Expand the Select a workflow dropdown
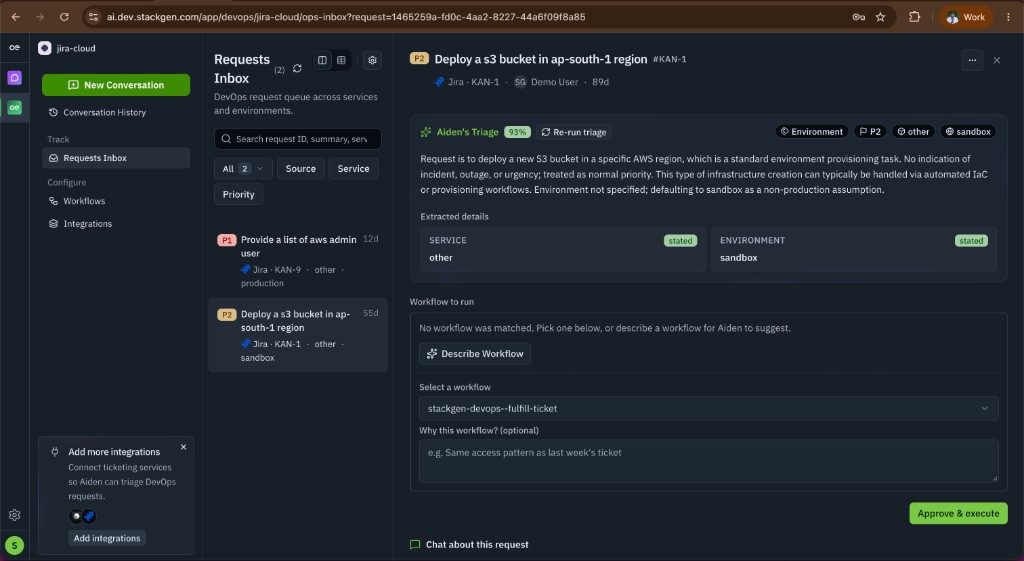Image resolution: width=1024 pixels, height=561 pixels. (709, 409)
